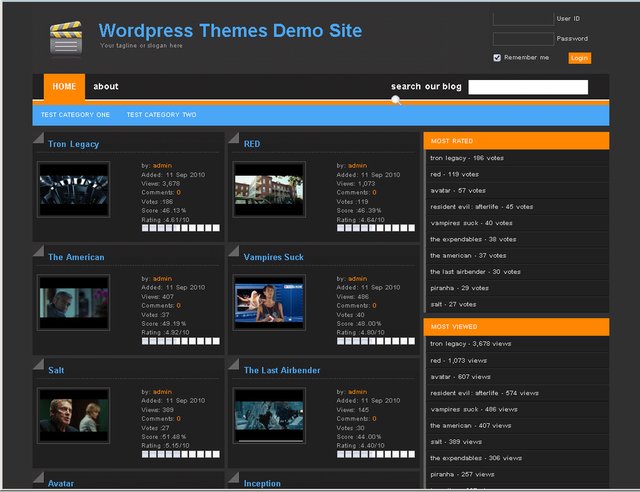Open the Inception post title
This screenshot has height=492, width=640.
tap(262, 483)
